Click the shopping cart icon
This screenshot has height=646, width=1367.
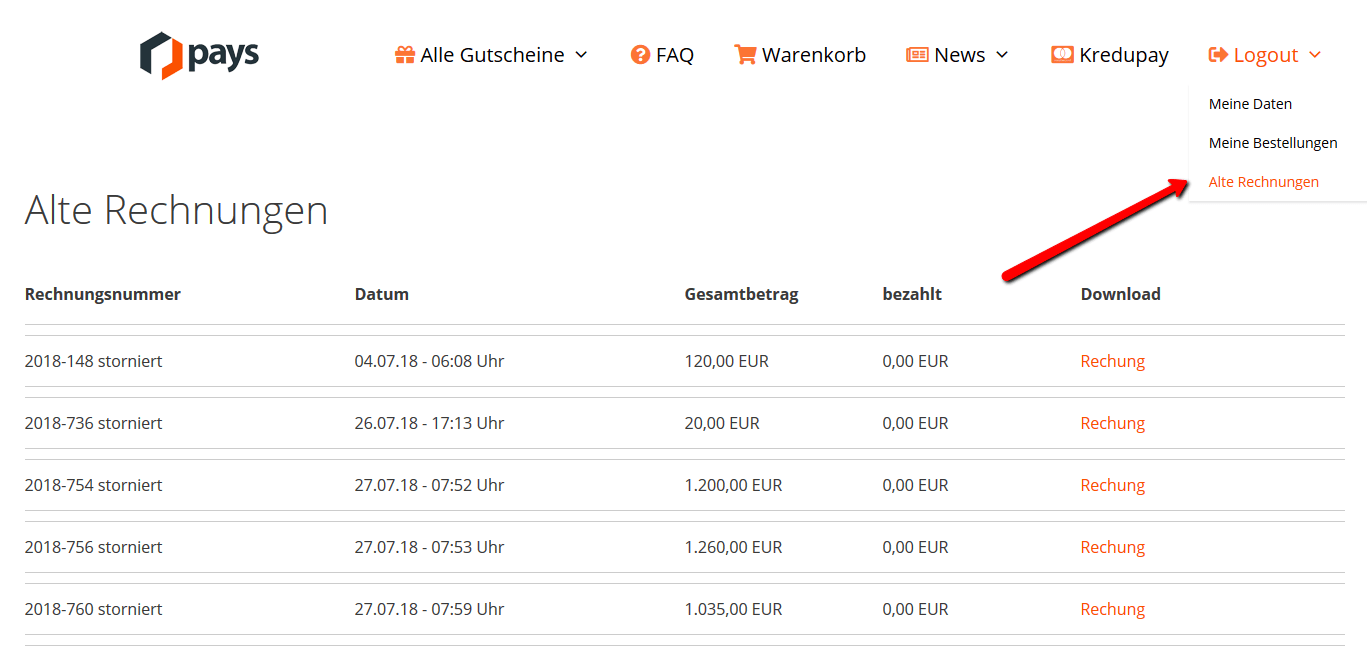(x=745, y=55)
